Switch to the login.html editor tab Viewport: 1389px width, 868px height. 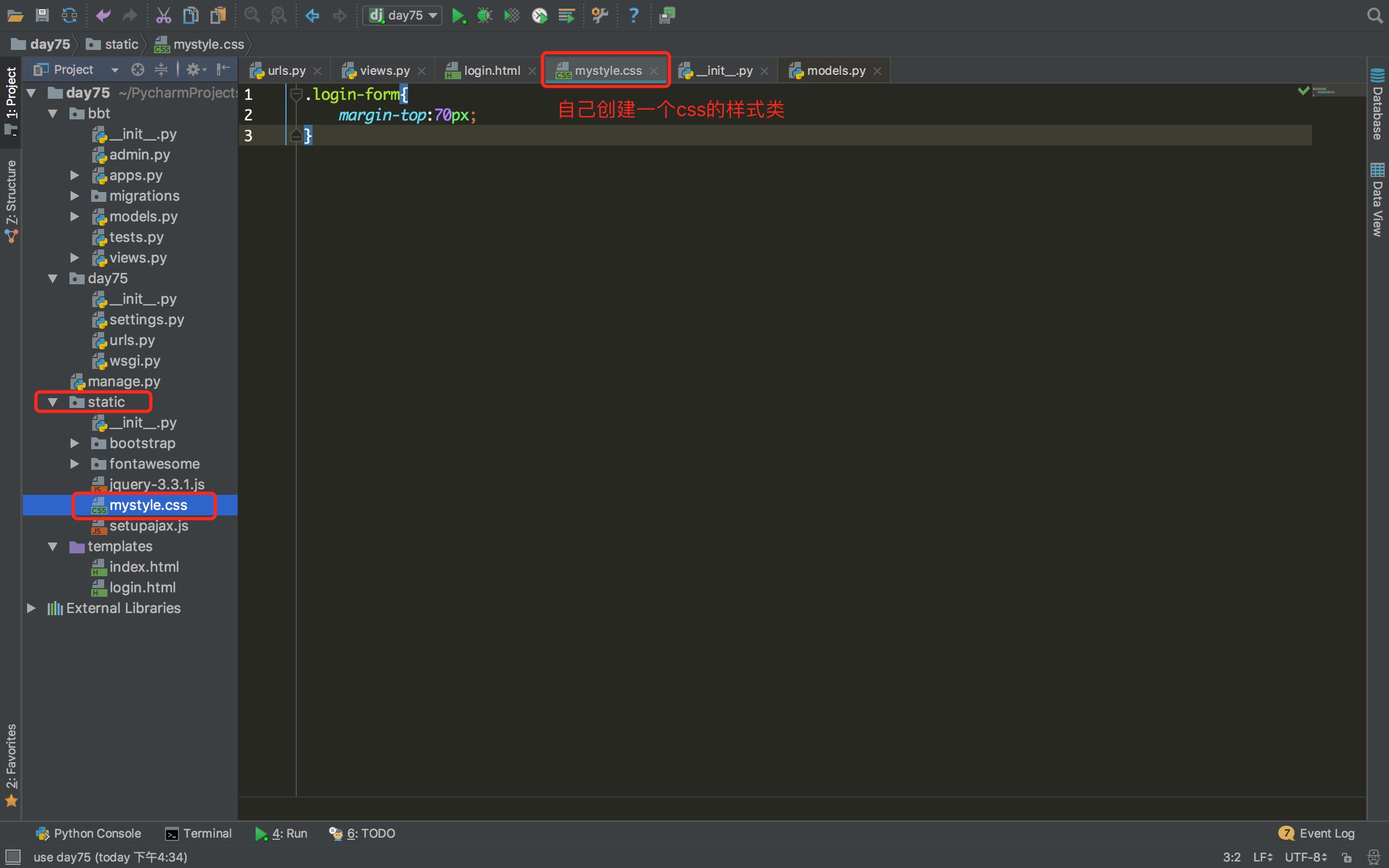(x=492, y=71)
